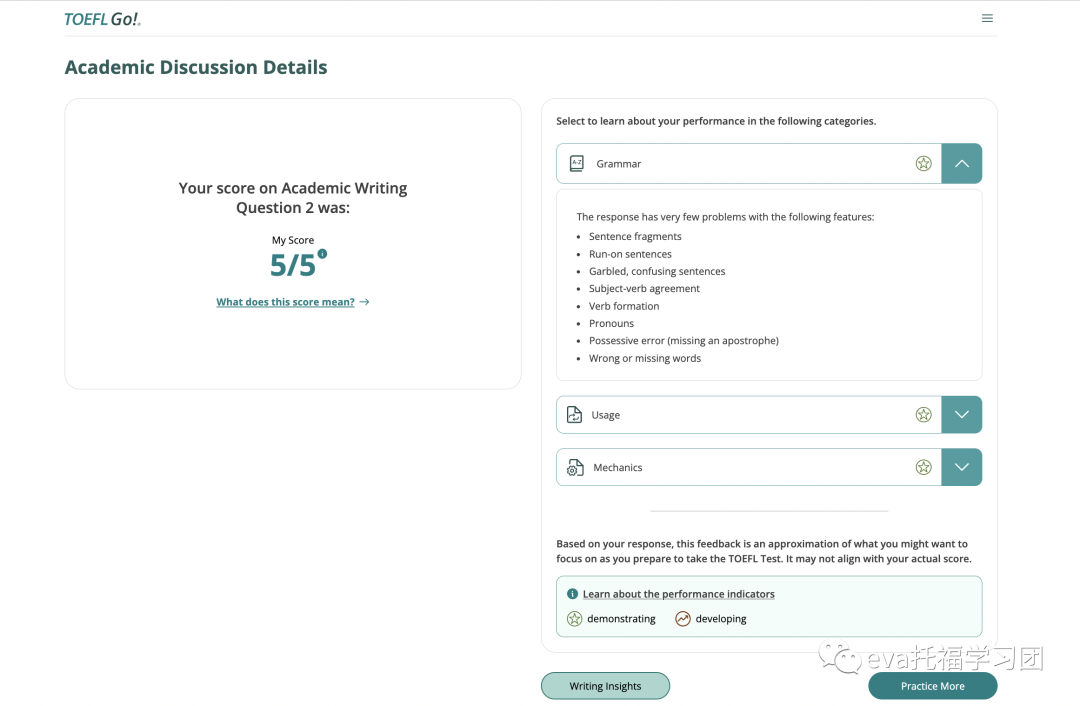Viewport: 1080px width, 706px height.
Task: Collapse the Grammar section chevron
Action: (961, 164)
